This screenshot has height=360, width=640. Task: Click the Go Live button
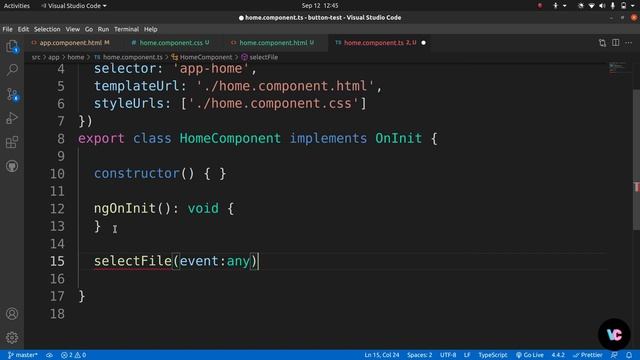click(x=529, y=355)
